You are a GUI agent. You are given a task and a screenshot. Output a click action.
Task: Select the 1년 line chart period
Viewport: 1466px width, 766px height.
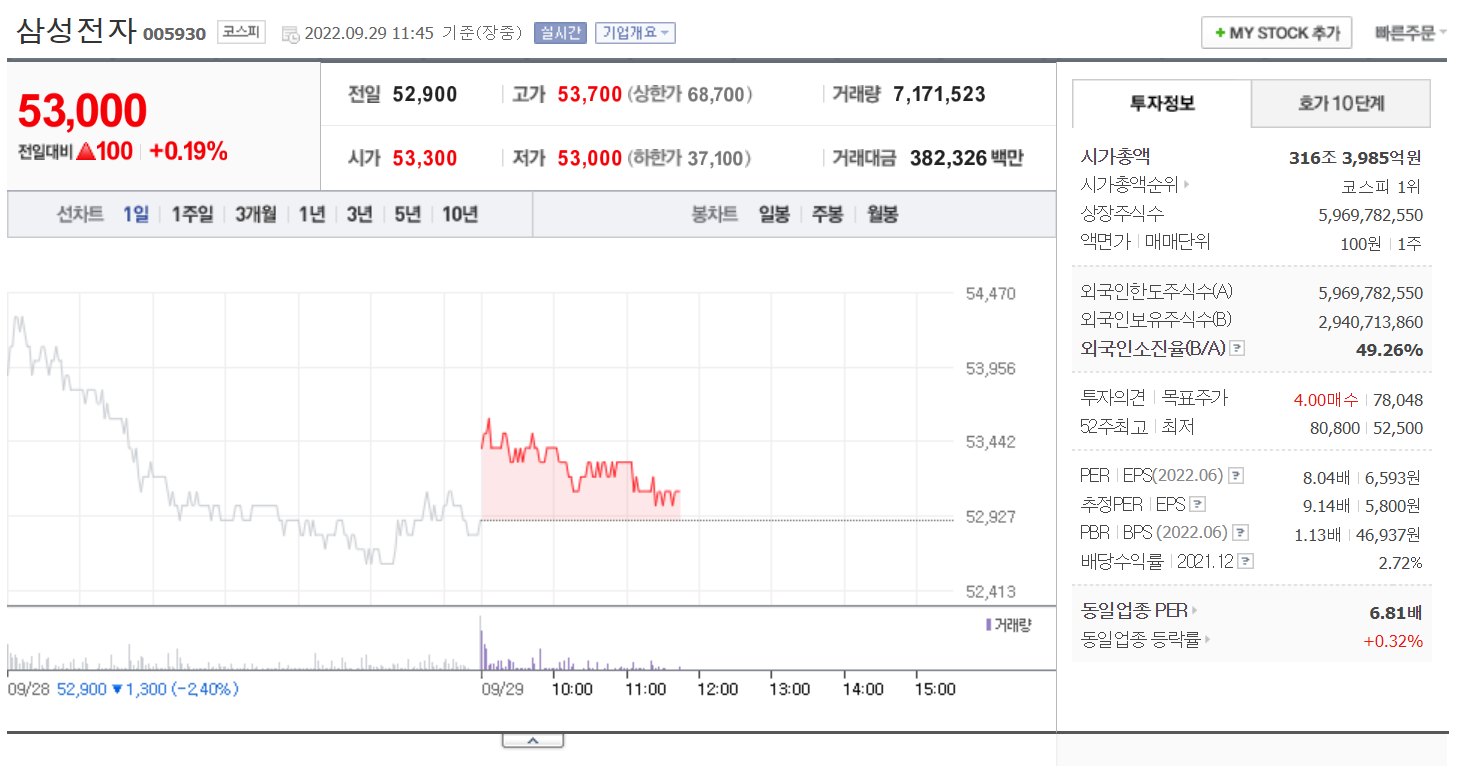pos(312,214)
